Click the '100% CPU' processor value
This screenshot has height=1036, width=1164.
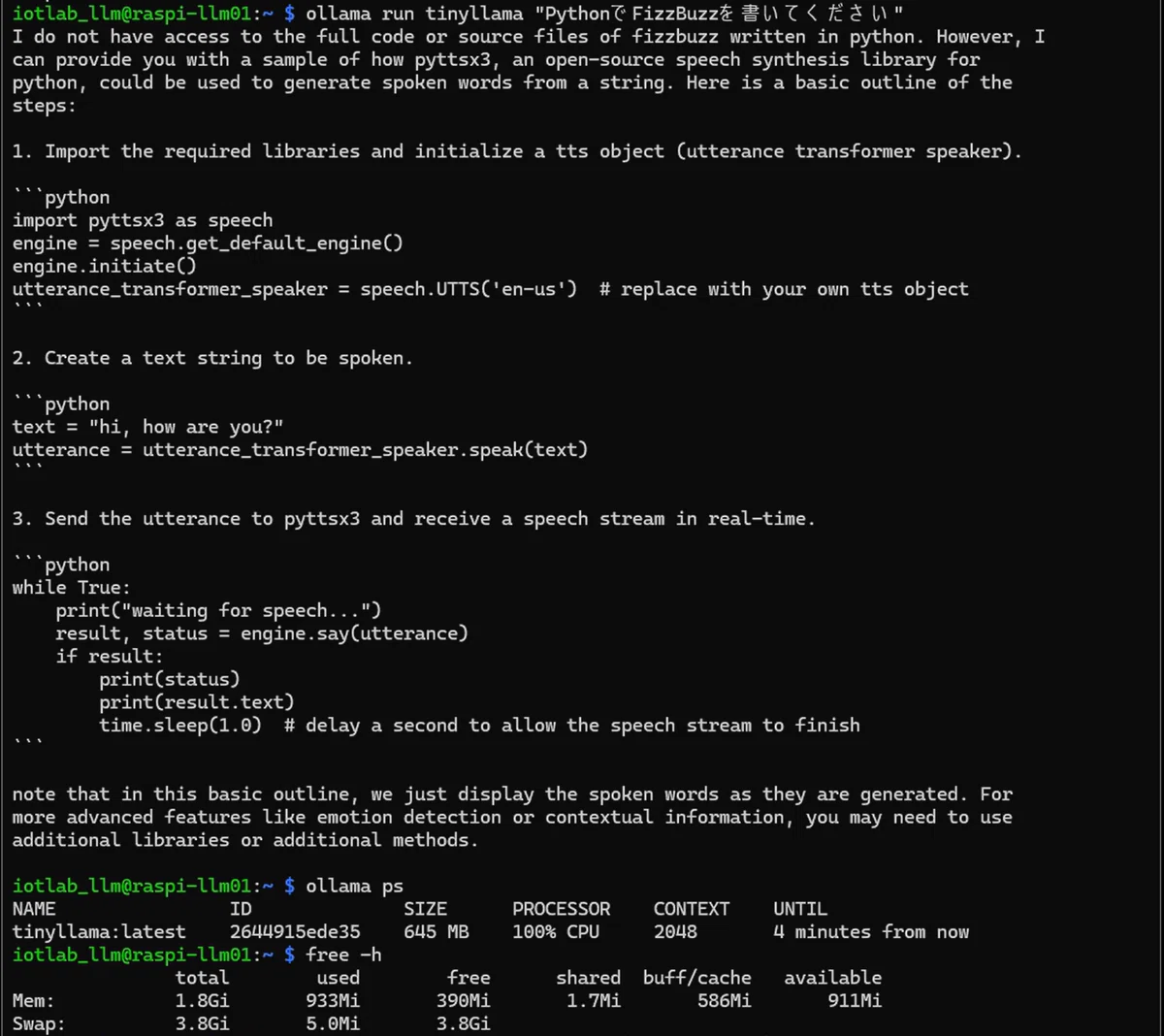click(556, 932)
